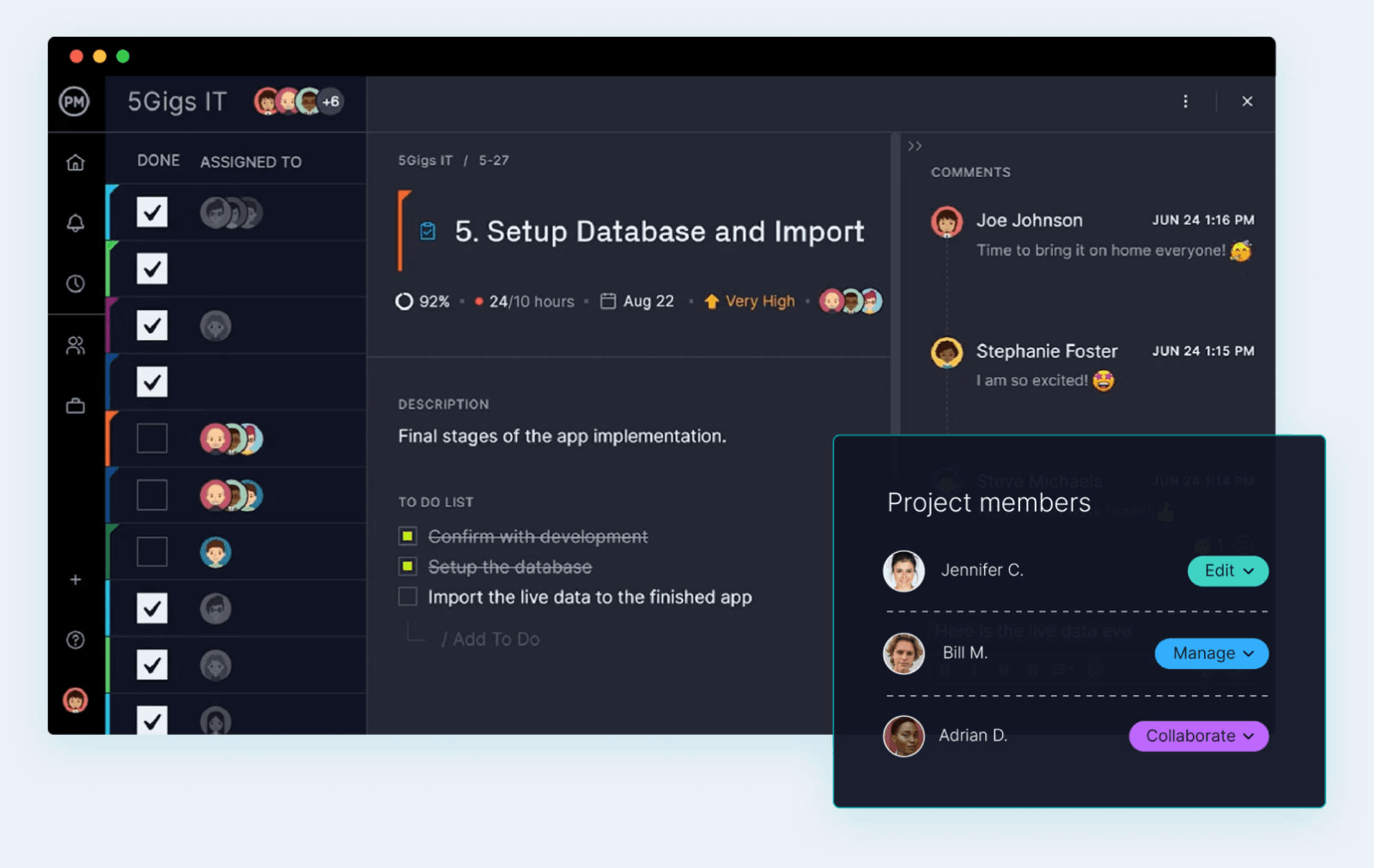Check 'Import the live data' to-do item
1374x868 pixels.
408,597
